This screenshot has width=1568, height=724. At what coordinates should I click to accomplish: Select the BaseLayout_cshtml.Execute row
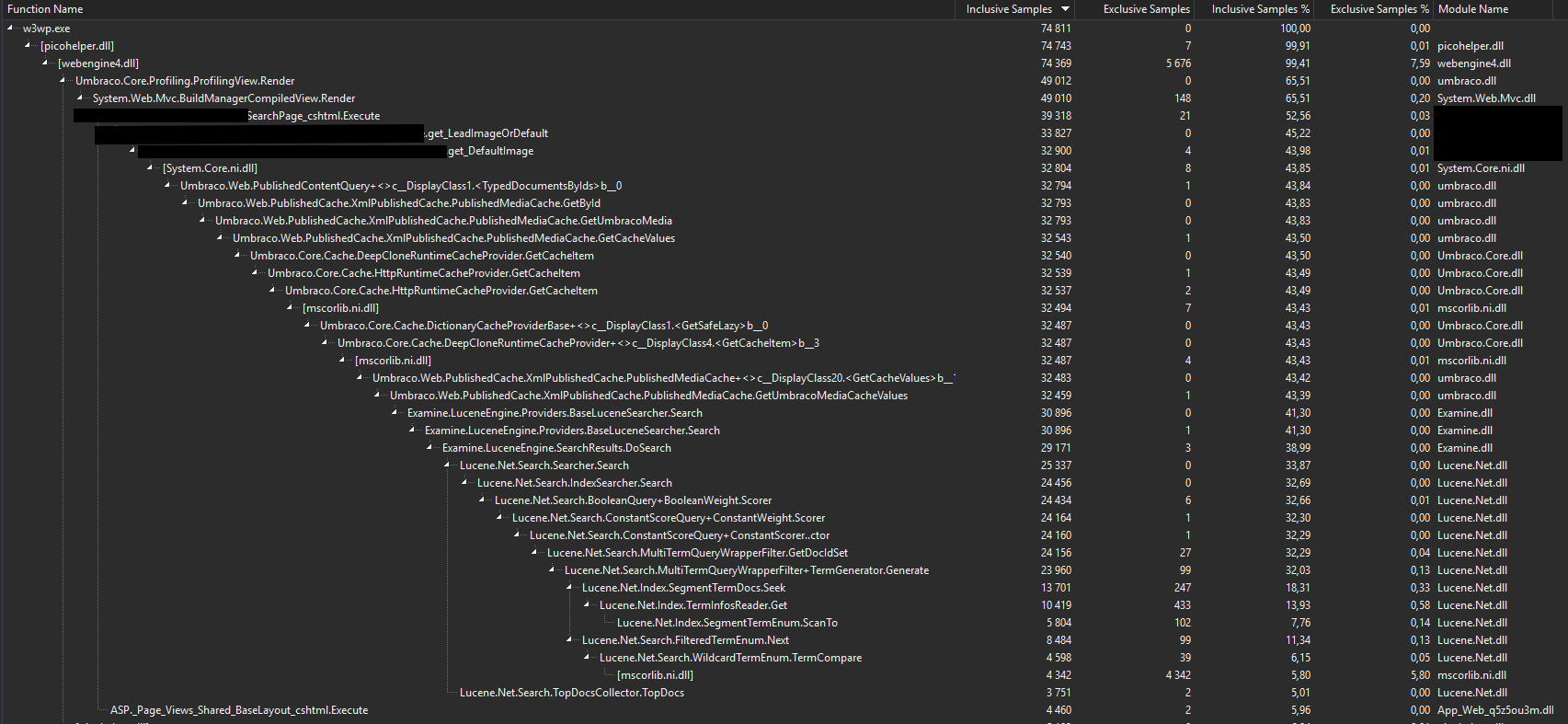tap(784, 710)
